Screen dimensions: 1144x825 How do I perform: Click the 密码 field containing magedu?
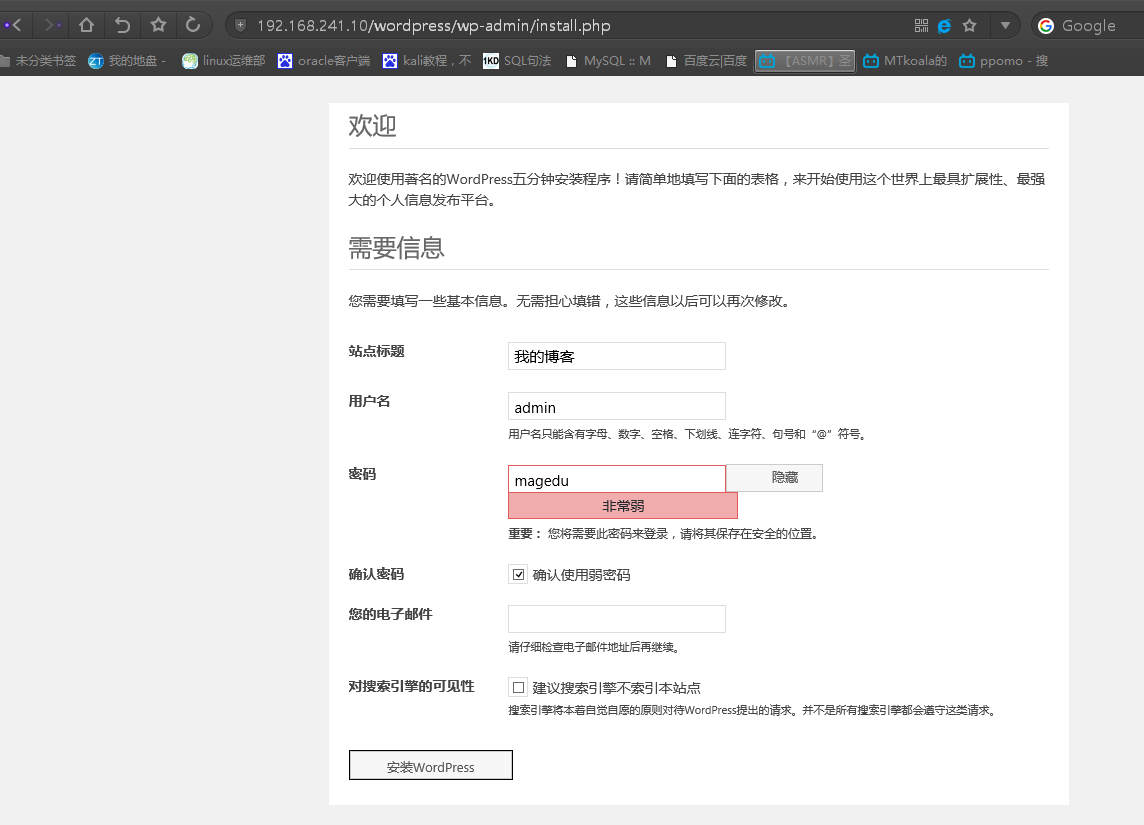[617, 479]
